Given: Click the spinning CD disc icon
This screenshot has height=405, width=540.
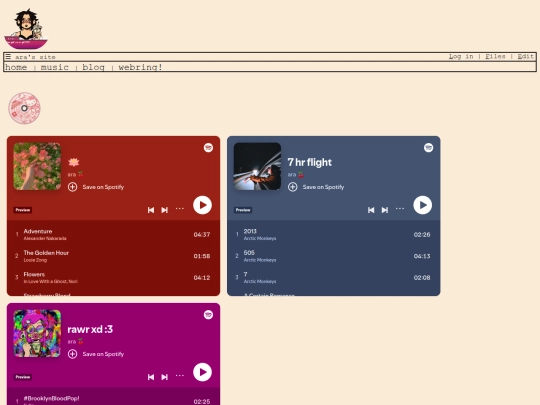Looking at the screenshot, I should tap(24, 108).
